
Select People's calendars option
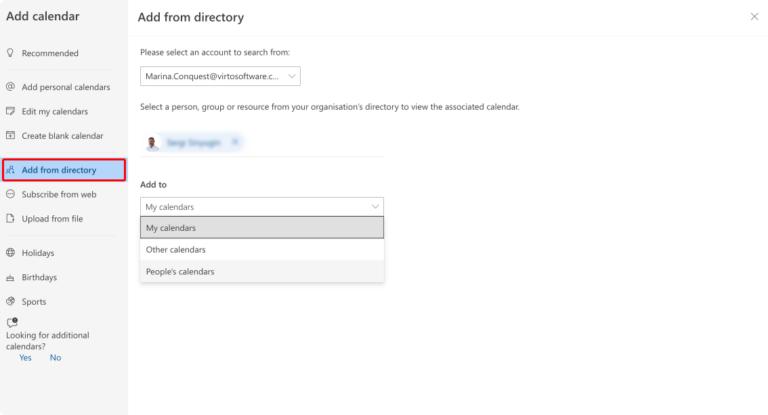coord(262,271)
